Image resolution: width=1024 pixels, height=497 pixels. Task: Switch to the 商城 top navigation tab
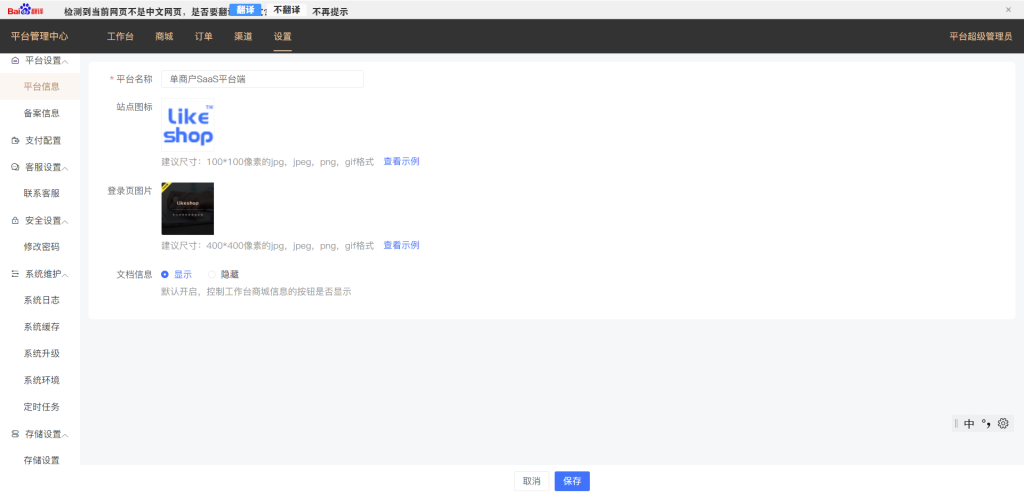click(x=164, y=36)
